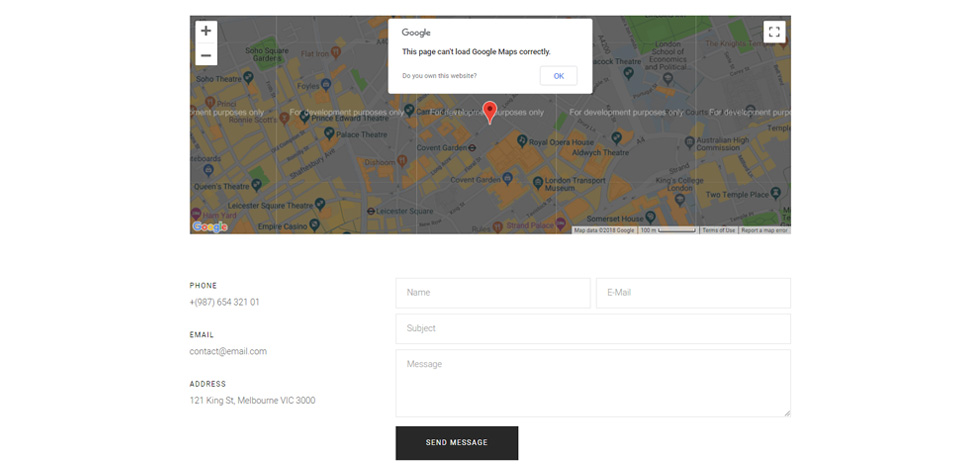The image size is (980, 471).
Task: Focus the Name input field
Action: tap(493, 293)
